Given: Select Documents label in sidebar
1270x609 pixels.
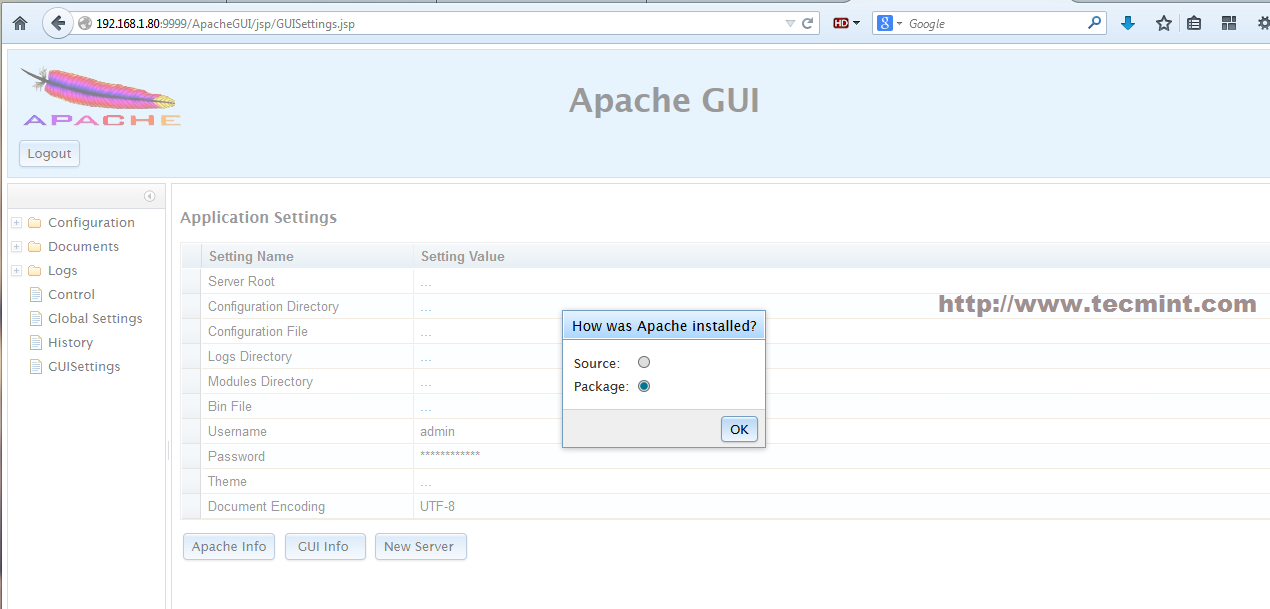Looking at the screenshot, I should 83,246.
